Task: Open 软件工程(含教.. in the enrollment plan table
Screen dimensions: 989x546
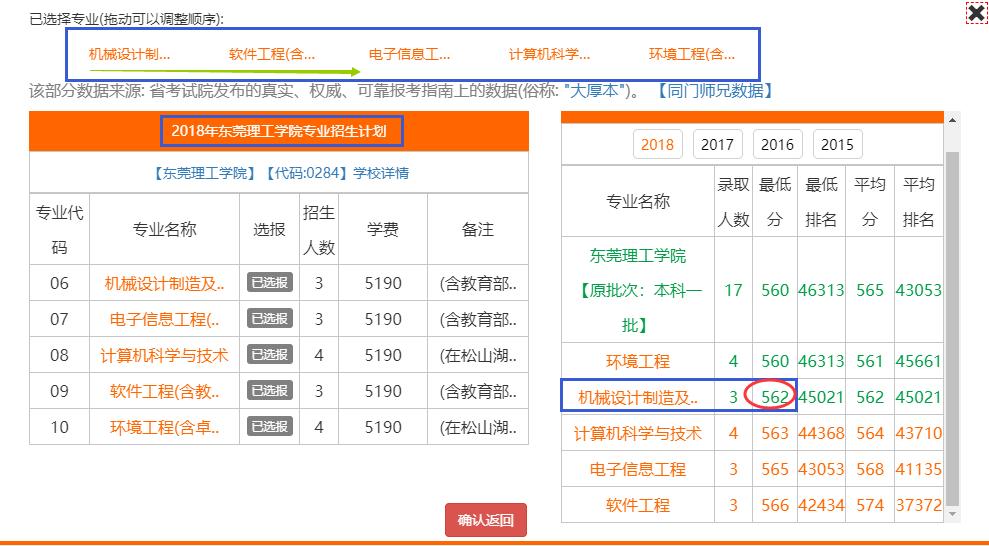Action: pos(164,392)
